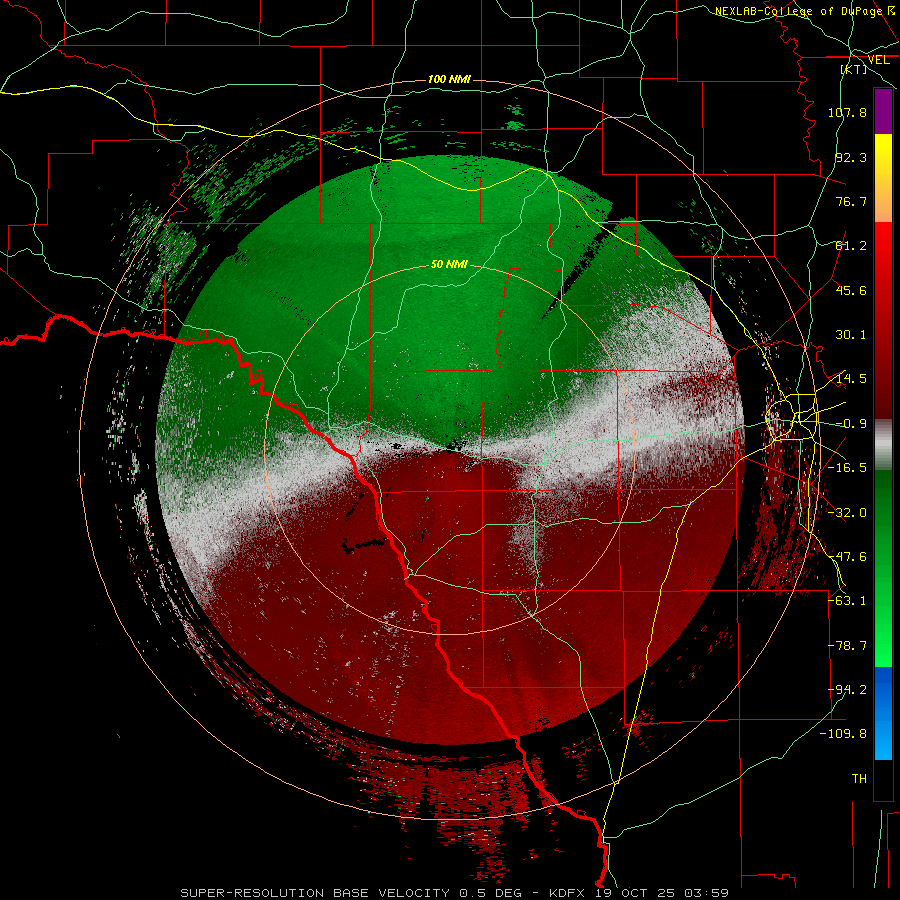Click the 14.5 velocity scale value

851,379
